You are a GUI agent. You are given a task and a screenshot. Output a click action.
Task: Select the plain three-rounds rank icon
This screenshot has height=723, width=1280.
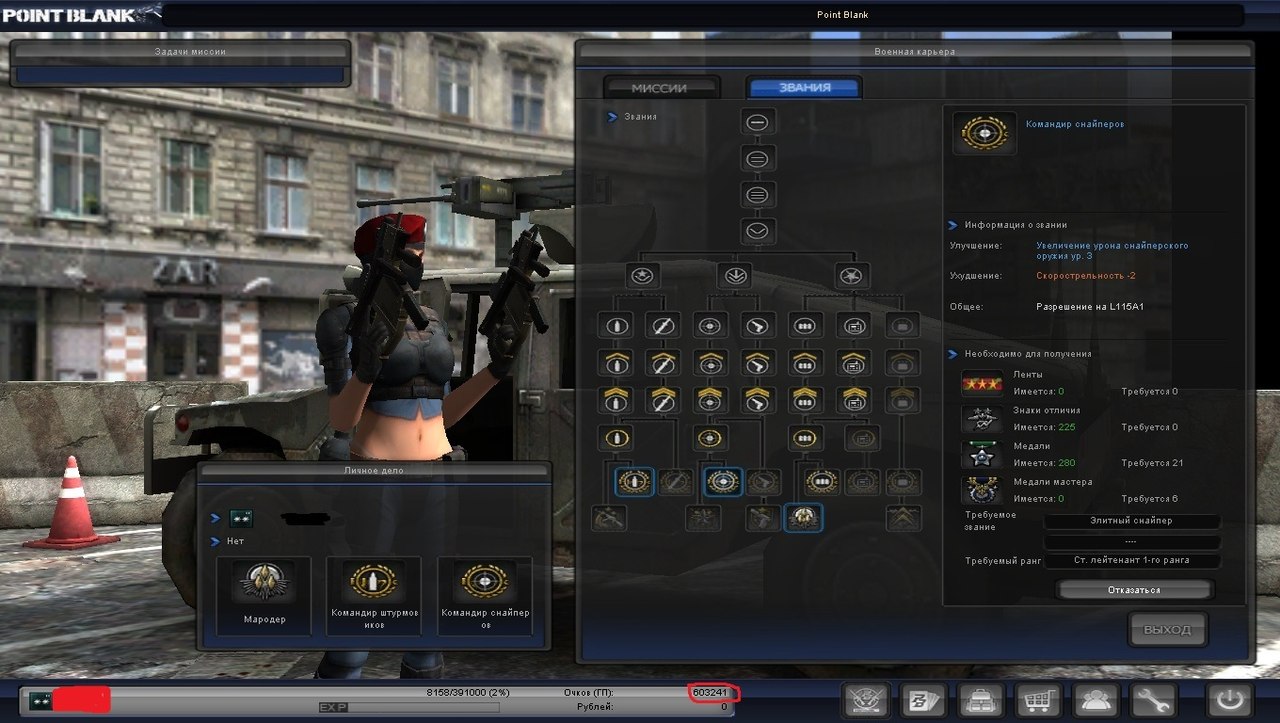[805, 324]
